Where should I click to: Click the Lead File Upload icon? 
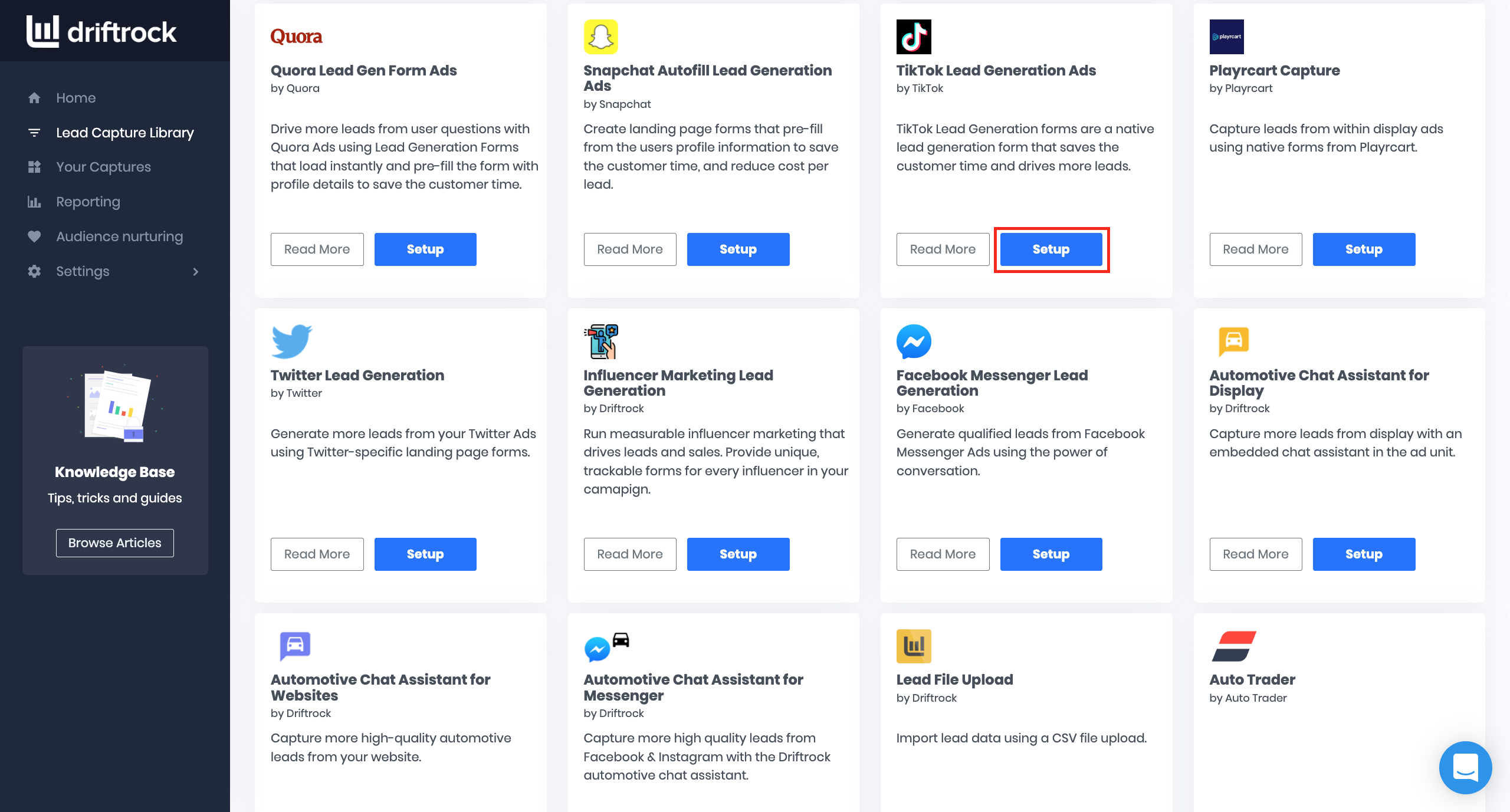tap(913, 646)
